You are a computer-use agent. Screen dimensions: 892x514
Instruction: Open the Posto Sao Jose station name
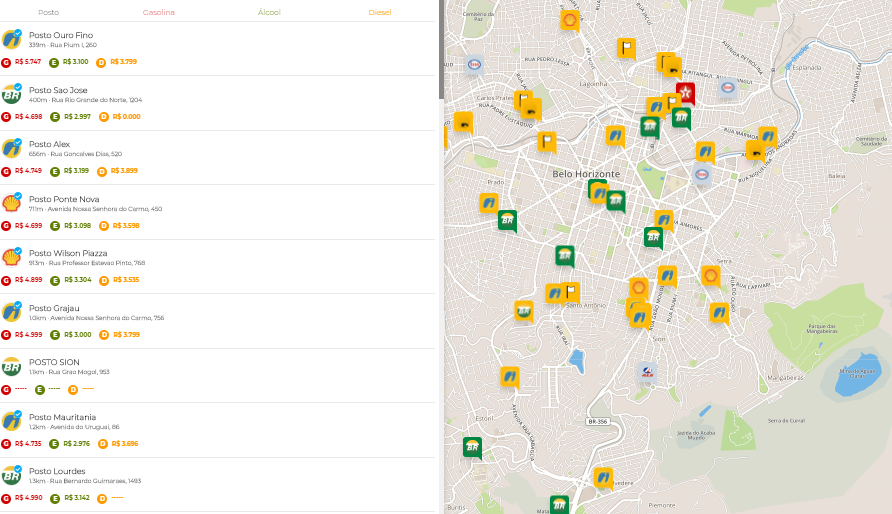coord(58,90)
